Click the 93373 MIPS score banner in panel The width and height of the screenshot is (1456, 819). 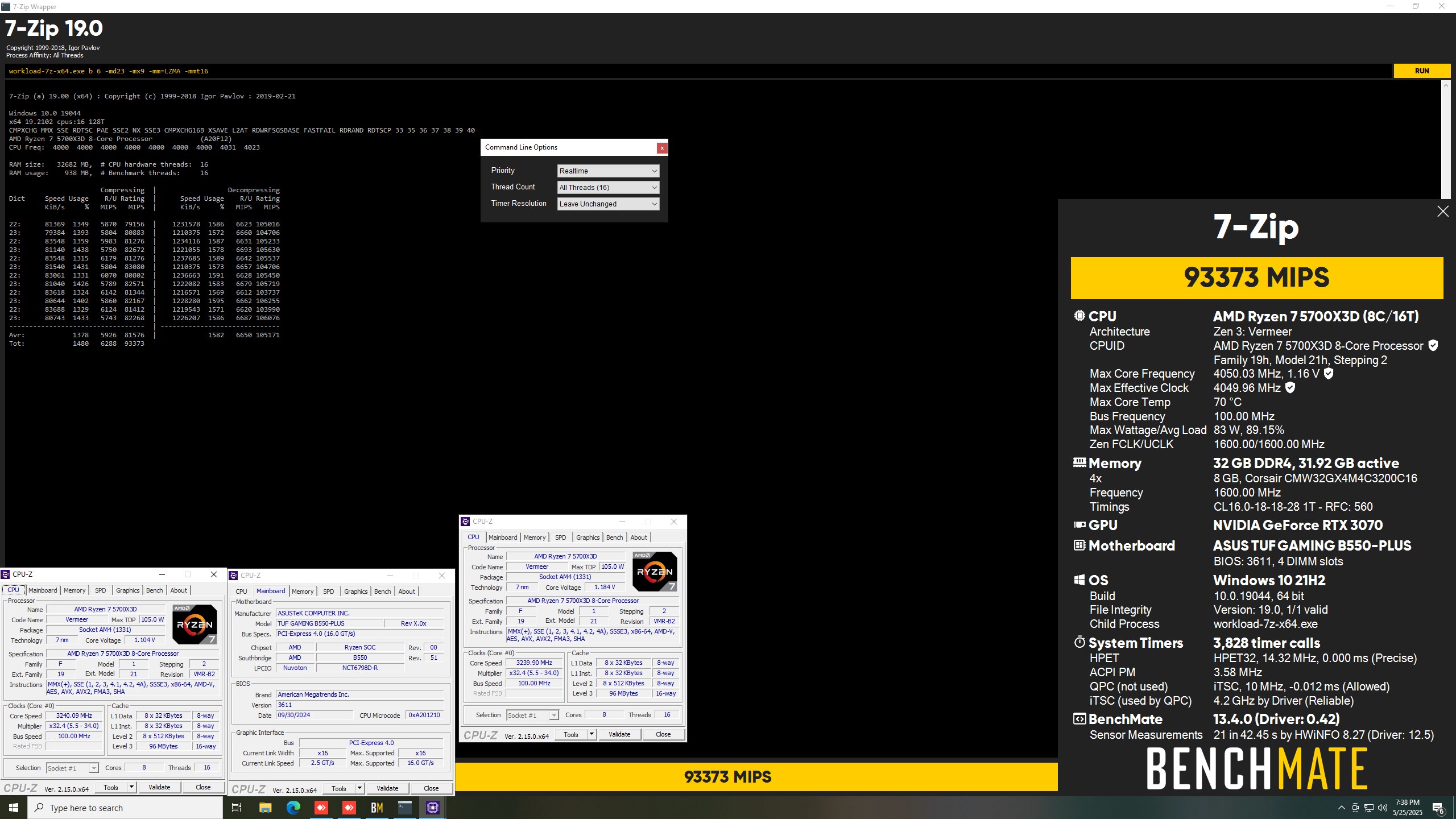[x=1257, y=278]
